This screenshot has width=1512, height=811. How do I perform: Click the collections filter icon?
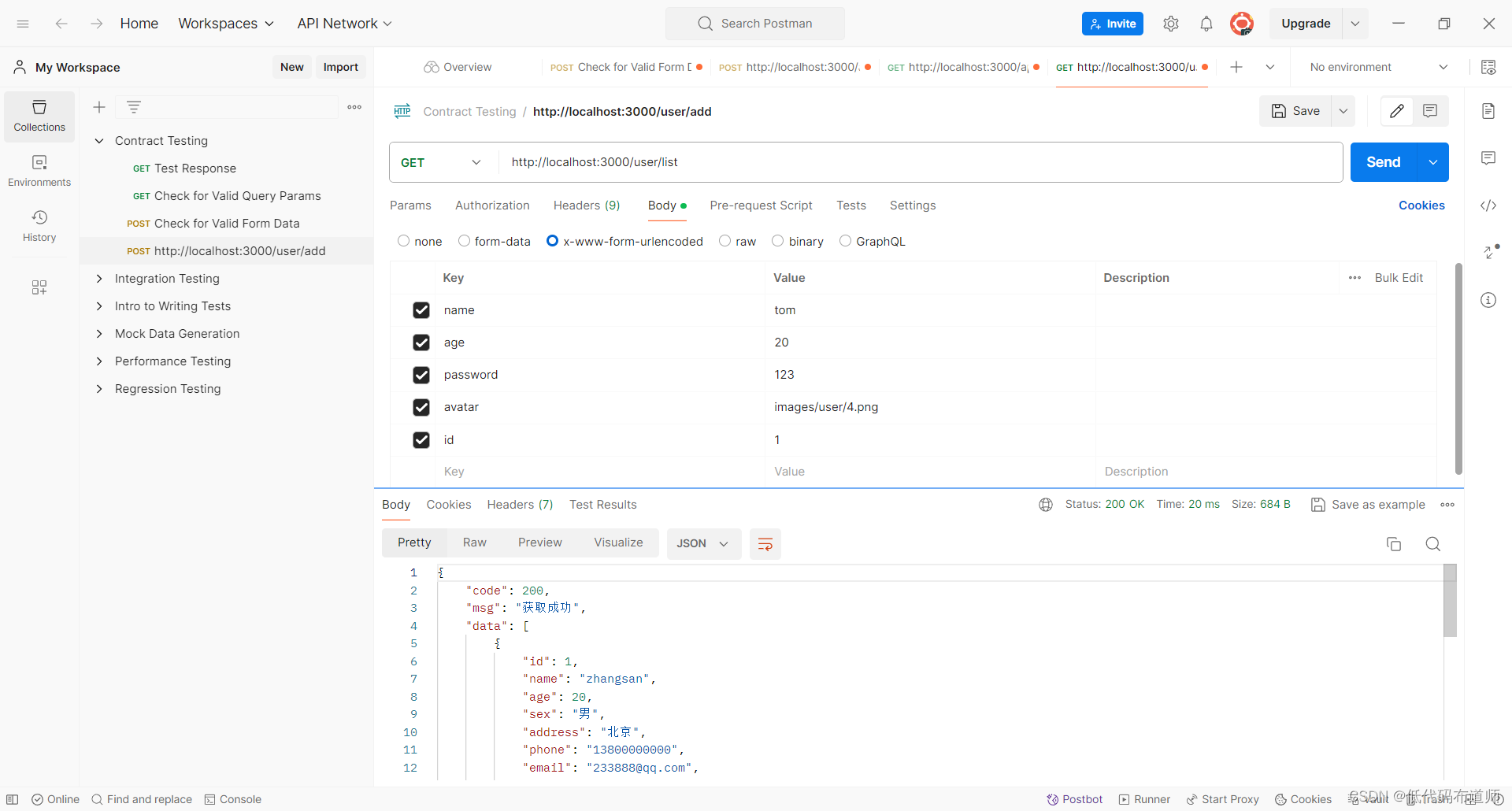tap(134, 107)
